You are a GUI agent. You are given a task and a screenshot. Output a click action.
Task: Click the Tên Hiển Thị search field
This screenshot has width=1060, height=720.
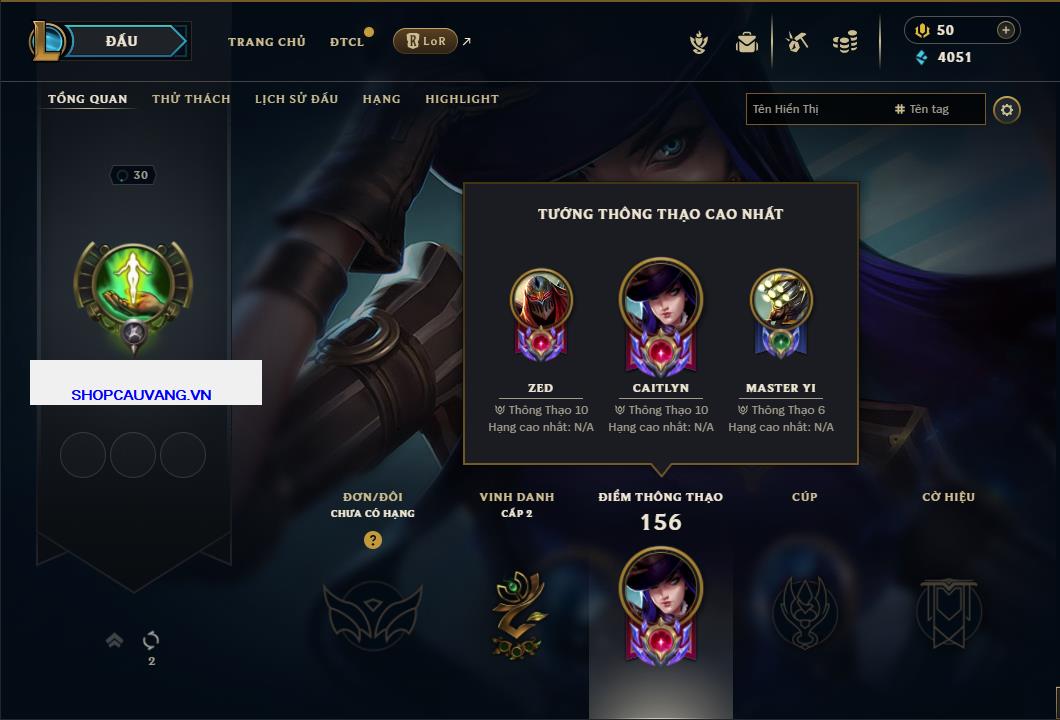819,109
